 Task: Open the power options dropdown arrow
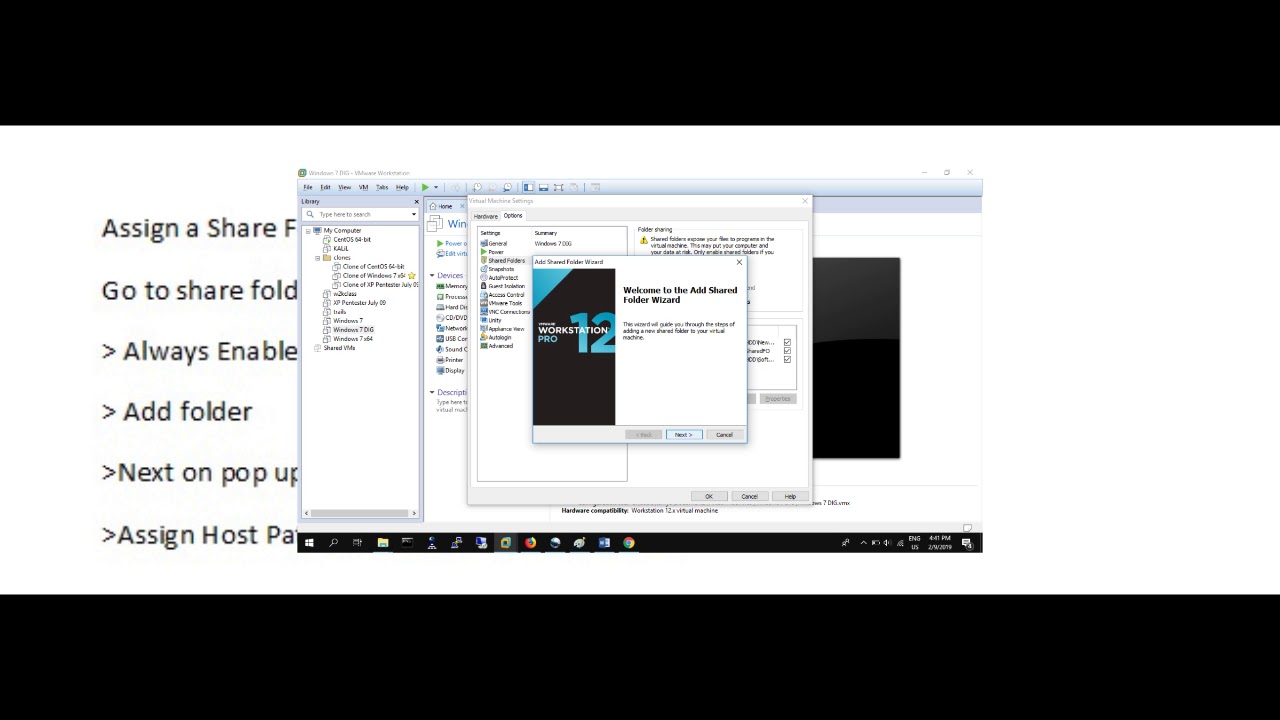[436, 187]
